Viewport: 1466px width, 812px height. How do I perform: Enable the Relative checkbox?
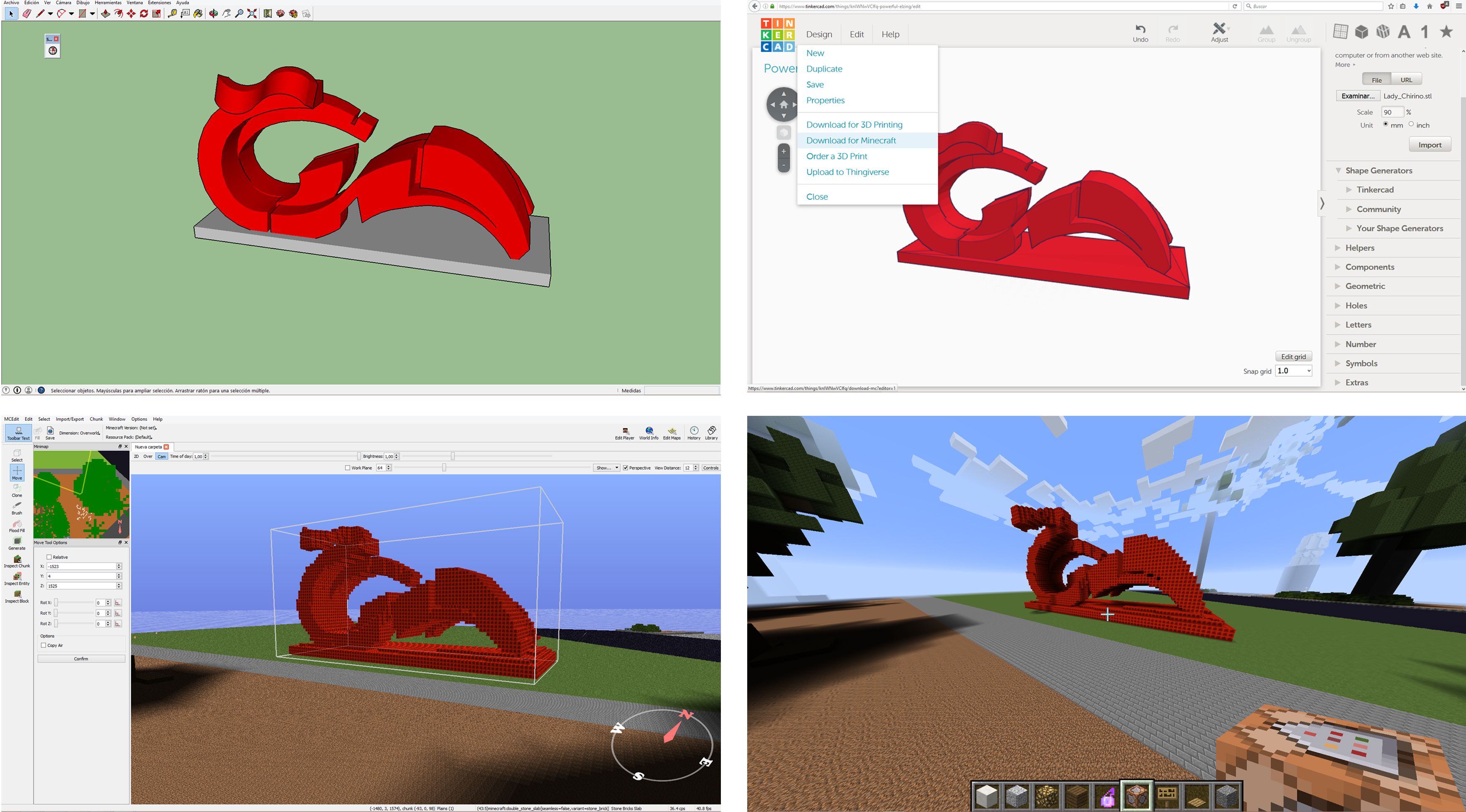[49, 557]
